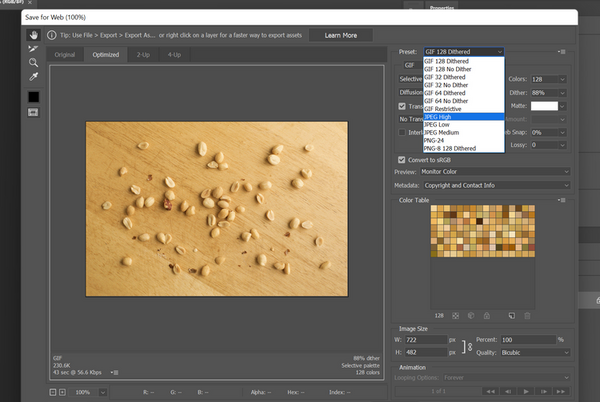The height and width of the screenshot is (402, 600).
Task: Jump to last animation frame
Action: click(x=561, y=391)
